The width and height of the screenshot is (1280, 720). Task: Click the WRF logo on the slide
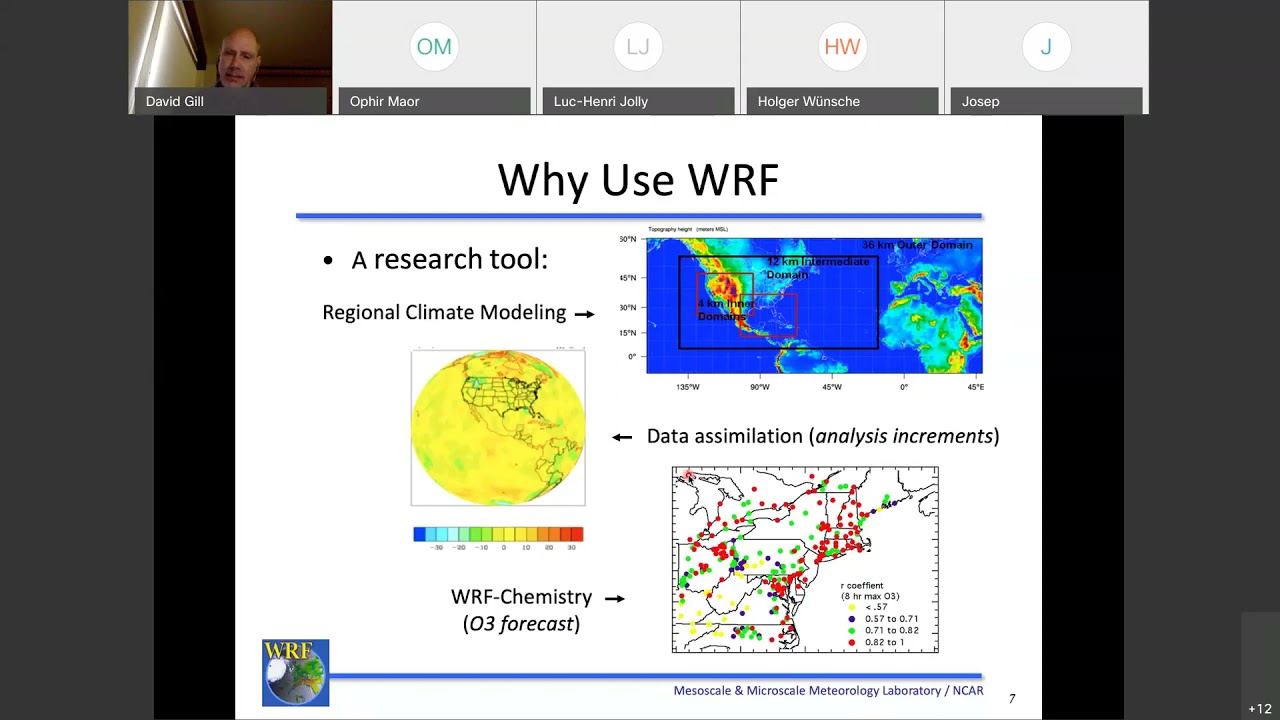pos(295,673)
